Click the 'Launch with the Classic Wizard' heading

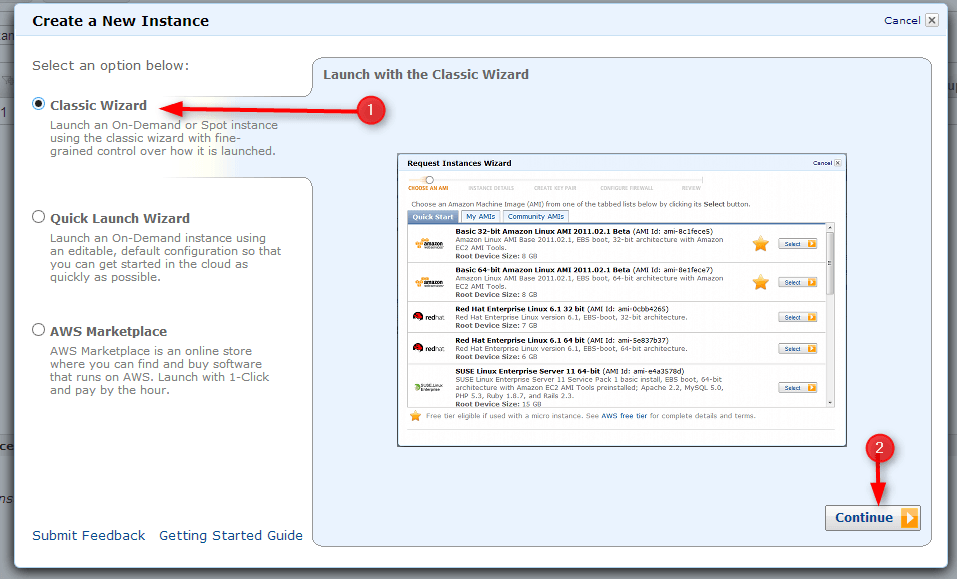coord(425,74)
